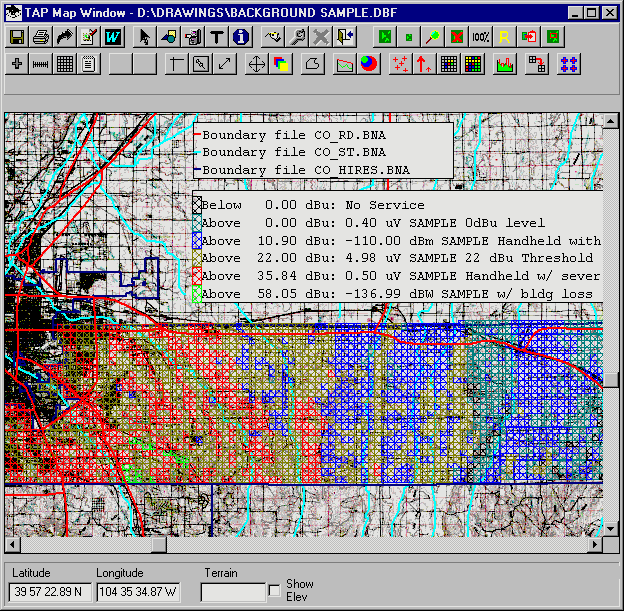
Task: Click the 100% zoom button
Action: pyautogui.click(x=480, y=37)
